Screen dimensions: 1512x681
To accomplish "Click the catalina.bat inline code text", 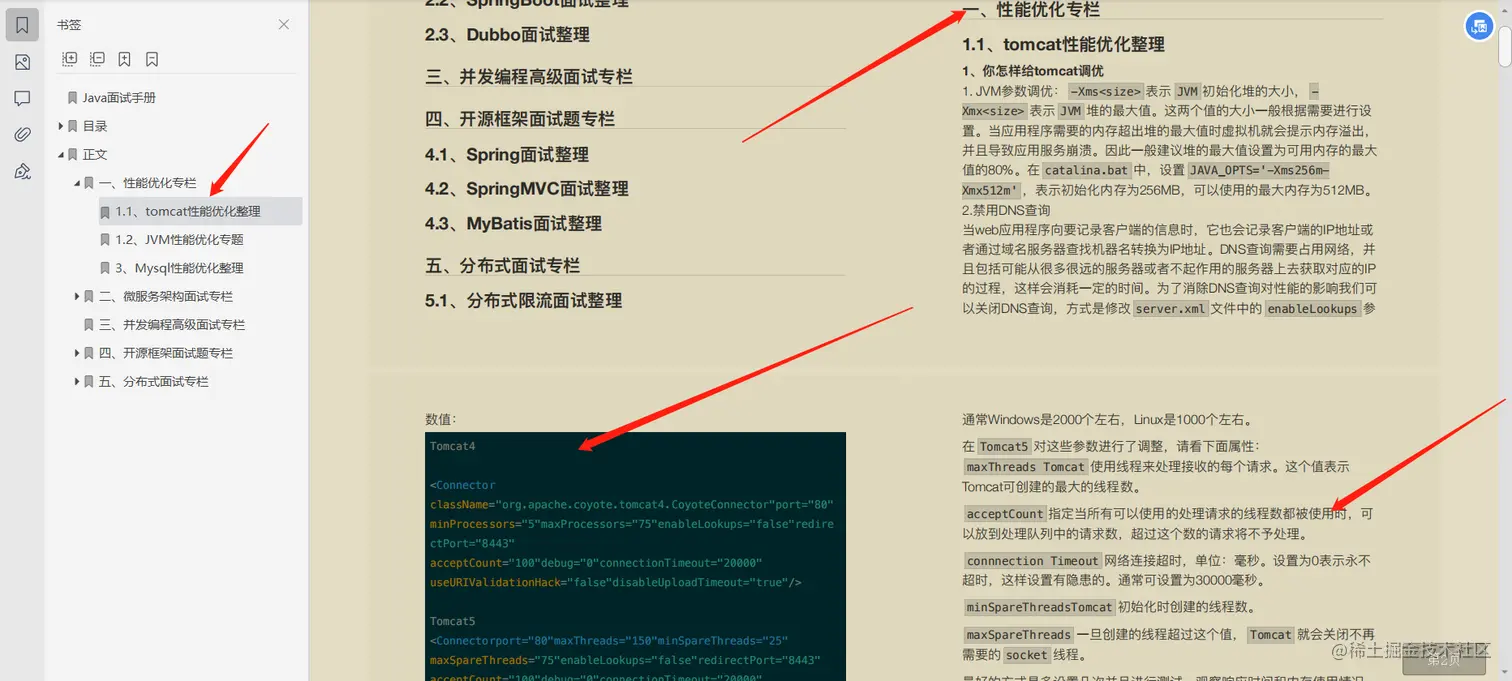I will (x=1084, y=170).
